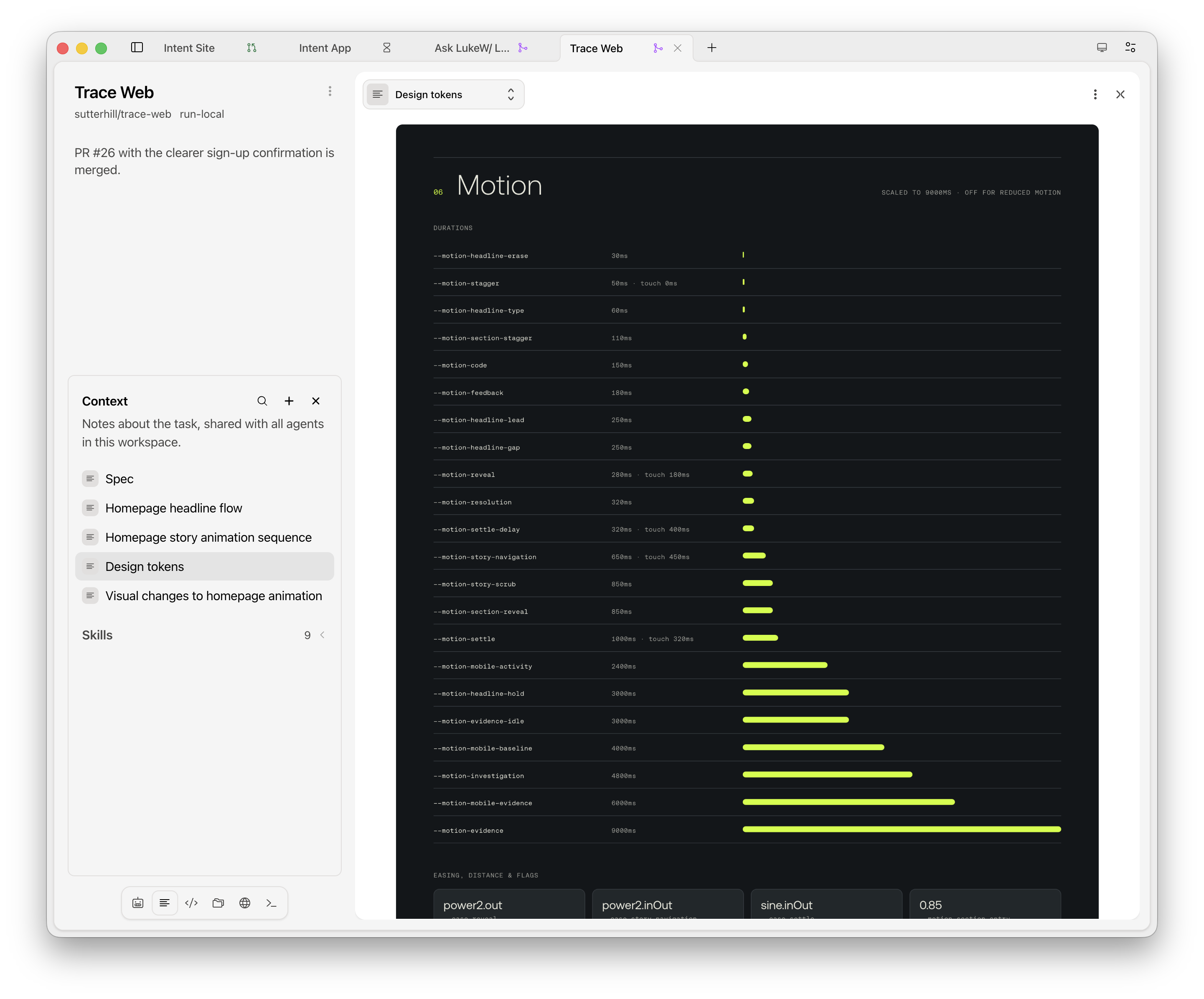
Task: Click the run-local label
Action: click(x=202, y=114)
